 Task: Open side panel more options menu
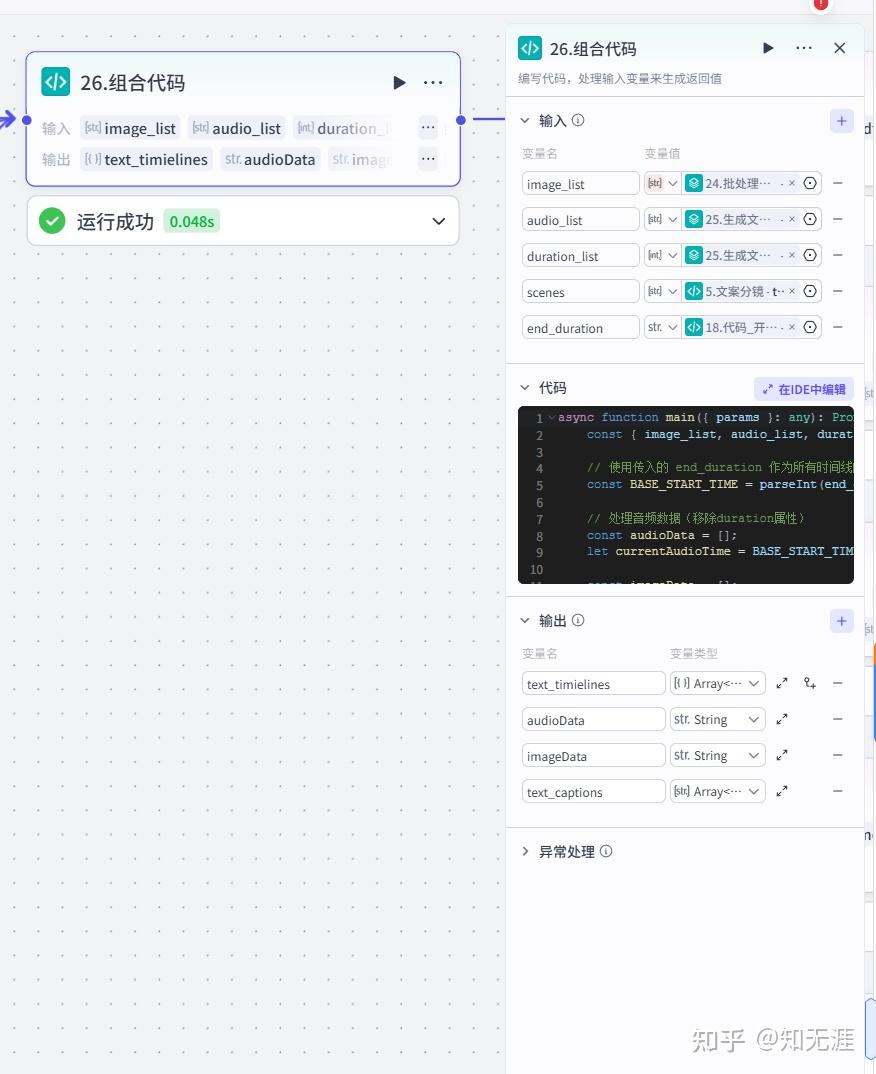click(803, 48)
